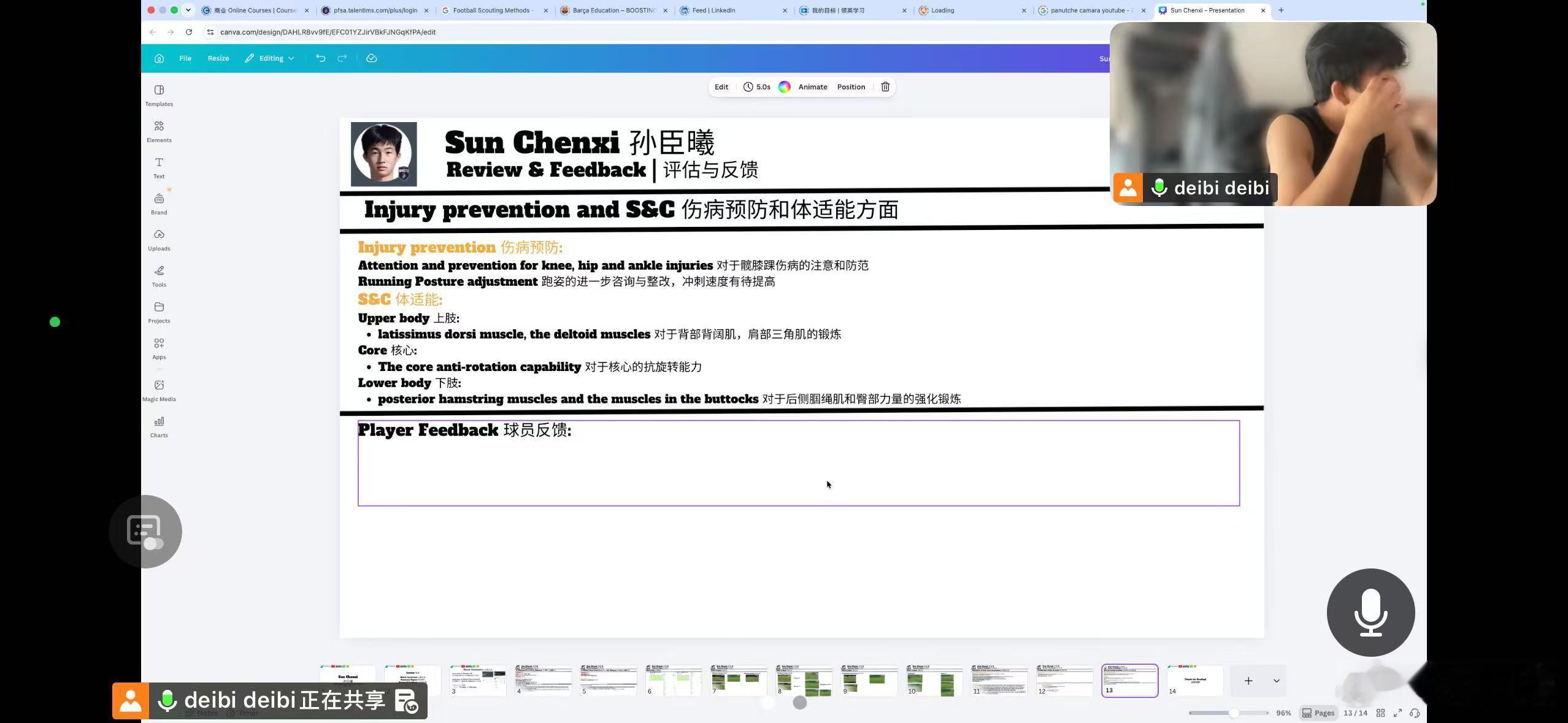Expand the add page options chevron
This screenshot has height=723, width=1568.
[x=1277, y=681]
